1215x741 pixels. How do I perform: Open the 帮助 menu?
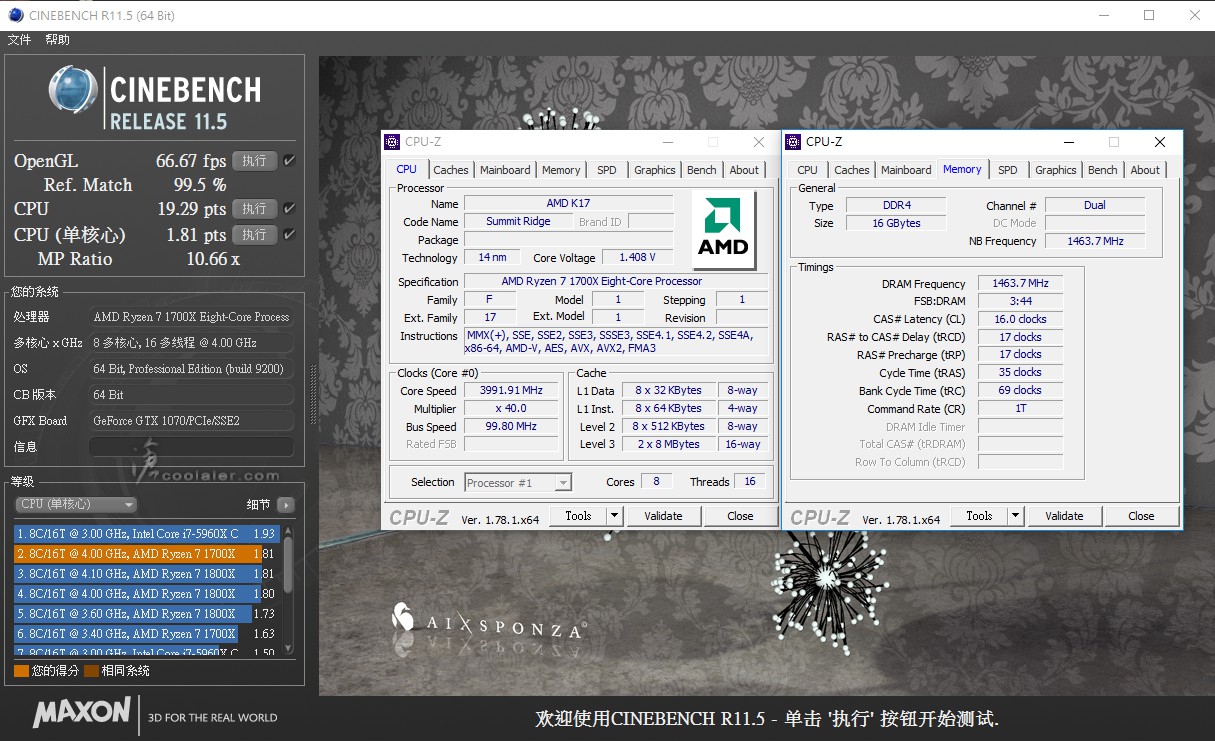coord(58,40)
